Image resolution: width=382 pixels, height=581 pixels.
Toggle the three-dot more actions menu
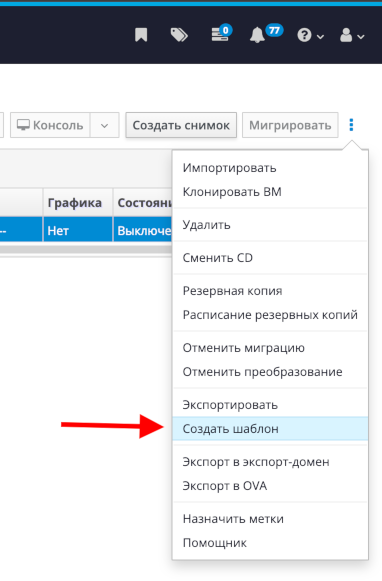click(x=351, y=125)
